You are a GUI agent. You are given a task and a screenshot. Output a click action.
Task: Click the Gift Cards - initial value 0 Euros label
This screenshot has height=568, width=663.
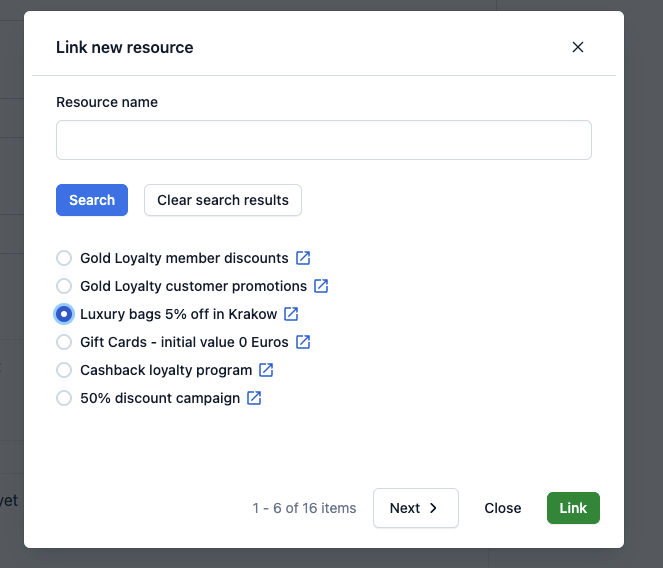[184, 342]
